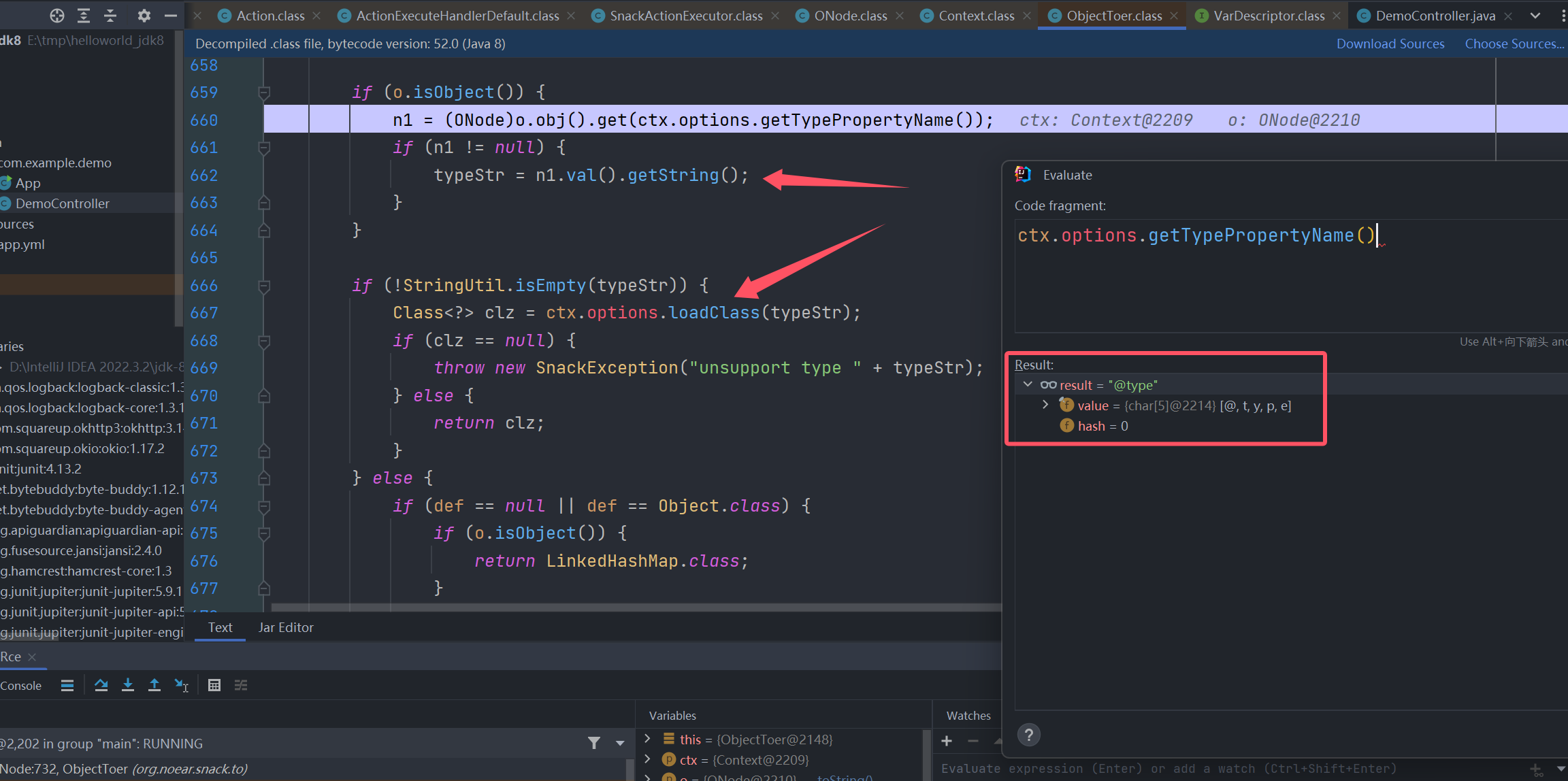
Task: Click the Step Over debugger icon
Action: pos(101,685)
